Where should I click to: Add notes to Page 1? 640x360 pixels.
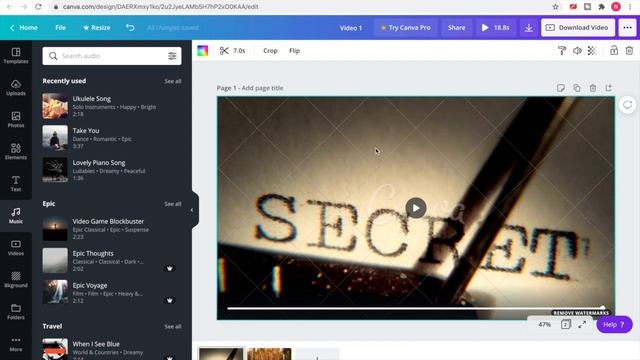click(560, 88)
